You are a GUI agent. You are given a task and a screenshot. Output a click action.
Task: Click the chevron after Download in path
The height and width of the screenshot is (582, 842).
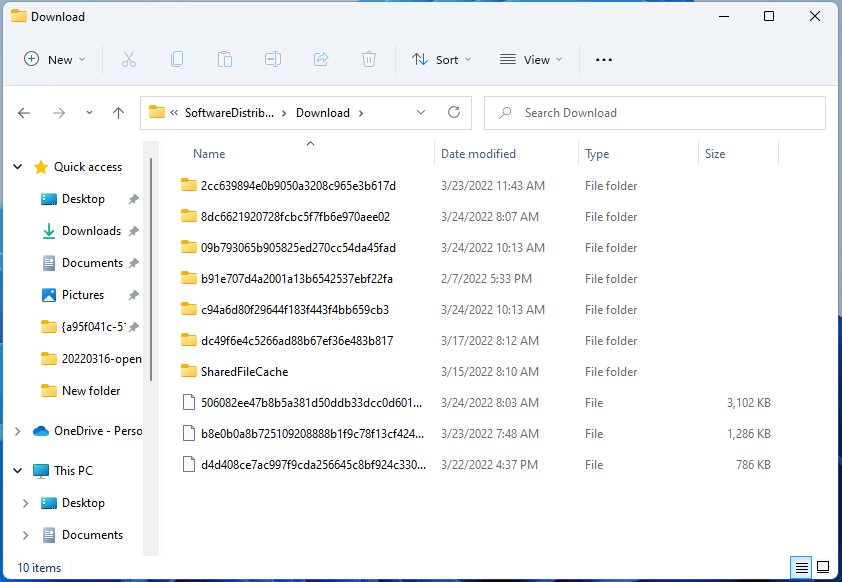coord(361,113)
